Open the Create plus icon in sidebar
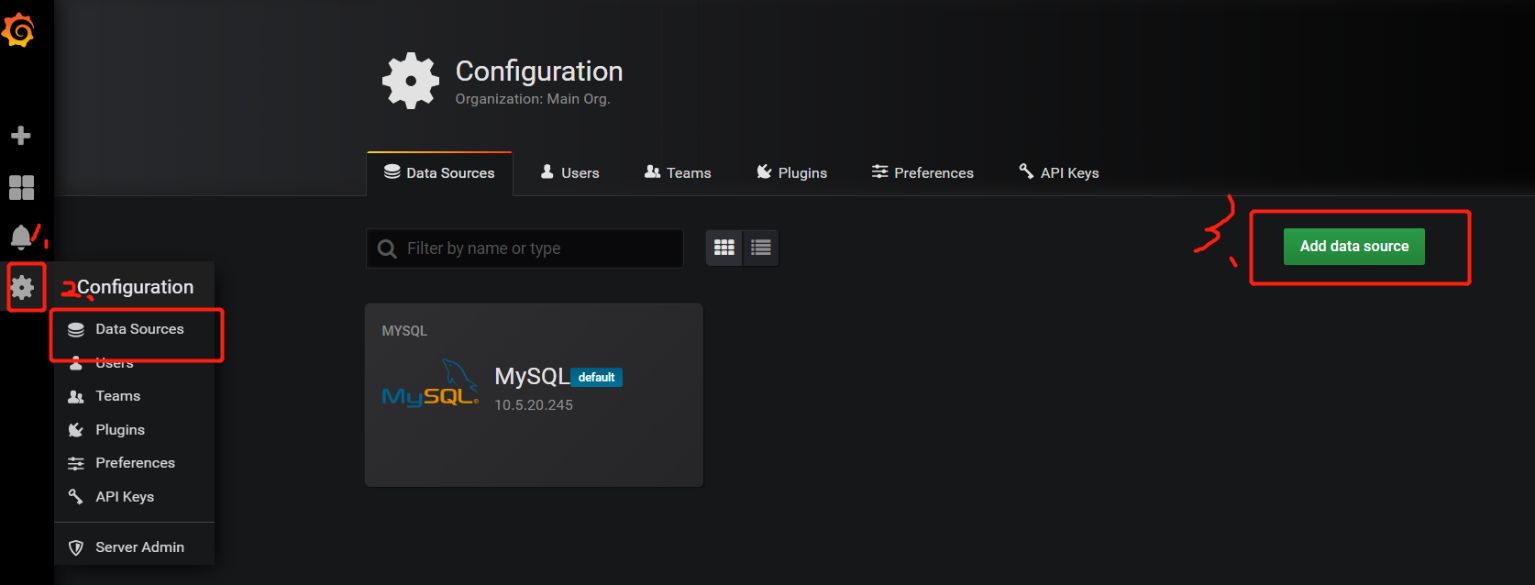This screenshot has height=585, width=1535. 21,136
